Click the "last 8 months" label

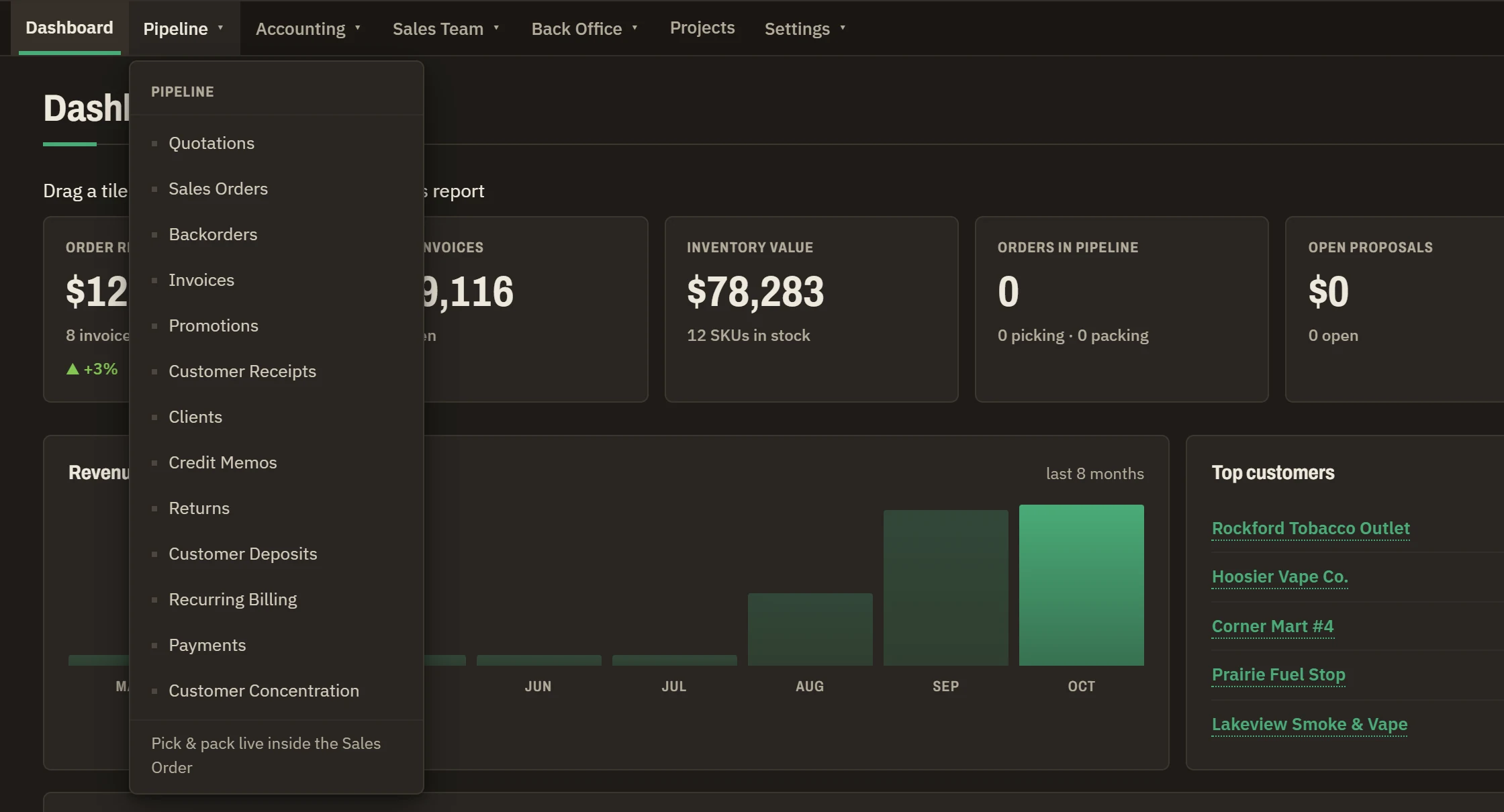pyautogui.click(x=1094, y=473)
